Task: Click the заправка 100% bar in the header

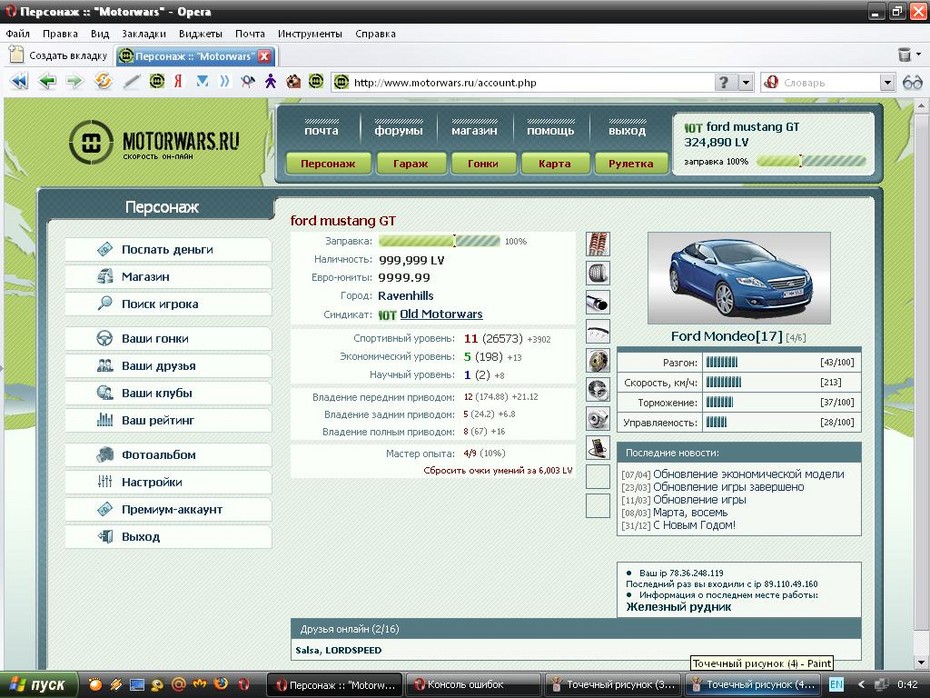Action: [x=811, y=161]
